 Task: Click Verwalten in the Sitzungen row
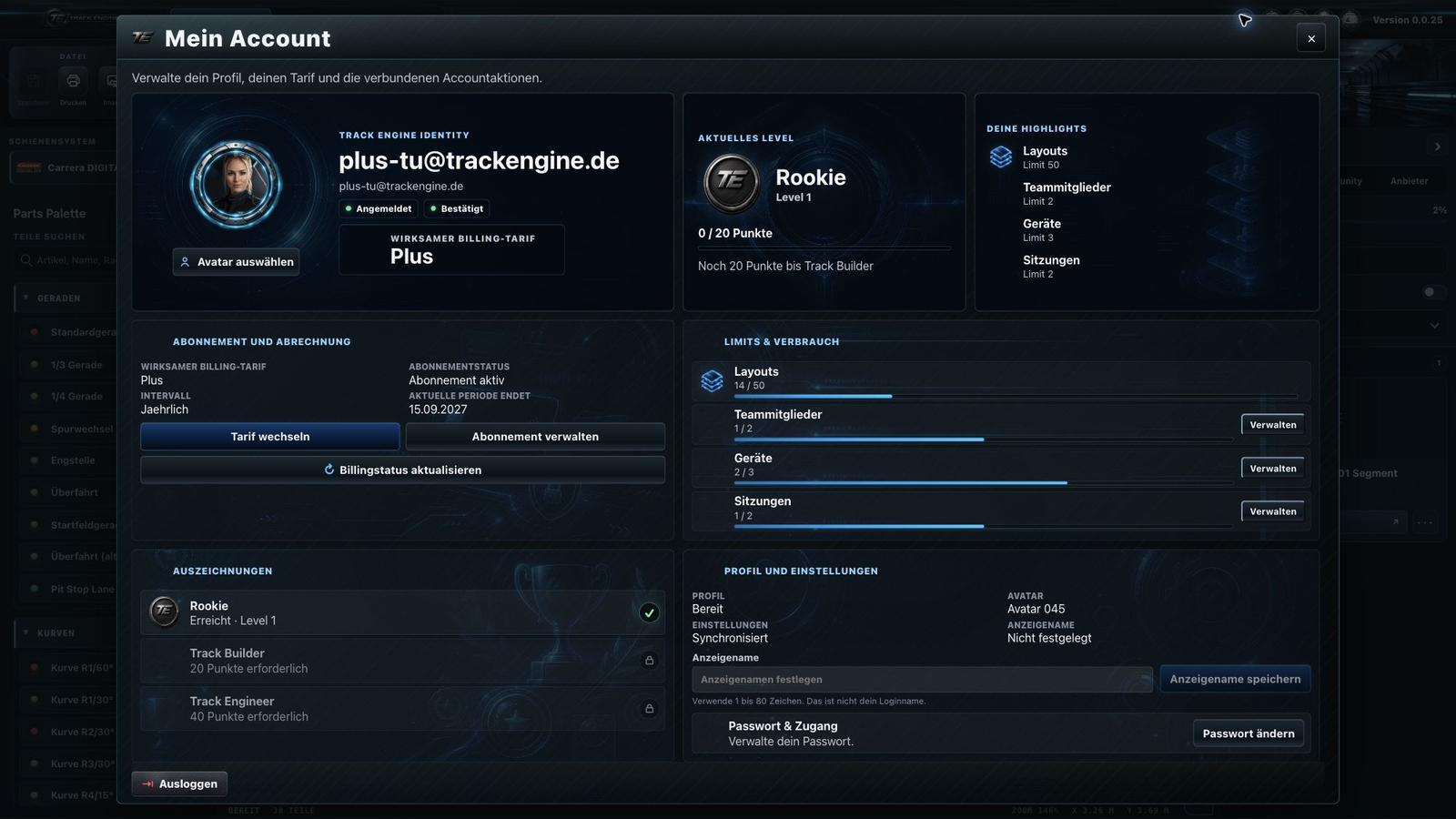click(x=1272, y=511)
